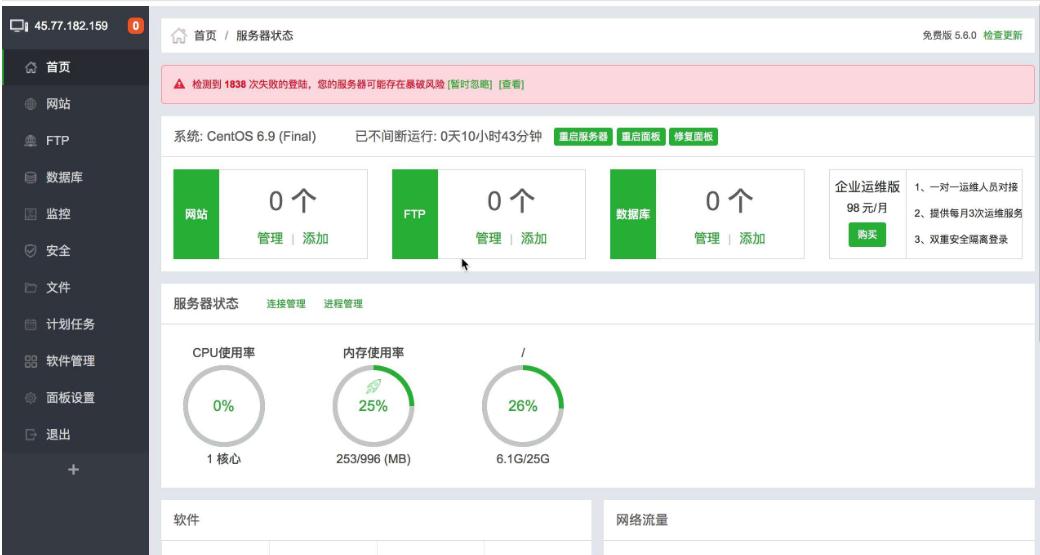Click 管理 under the 网站 card

click(270, 239)
